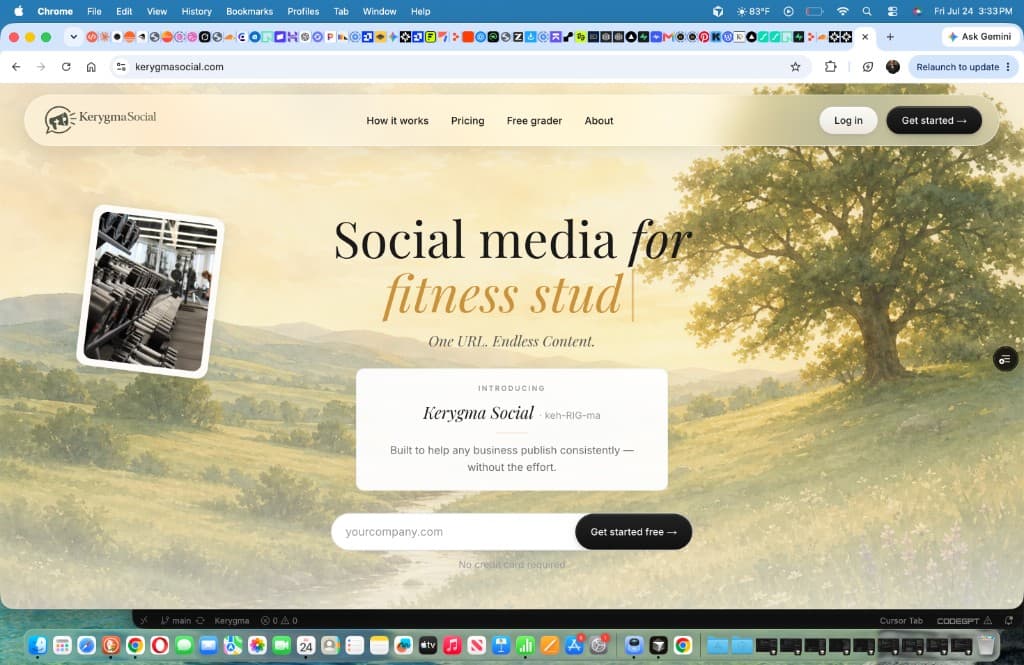Viewport: 1024px width, 665px height.
Task: Click the Get started button in the navbar
Action: [x=934, y=120]
